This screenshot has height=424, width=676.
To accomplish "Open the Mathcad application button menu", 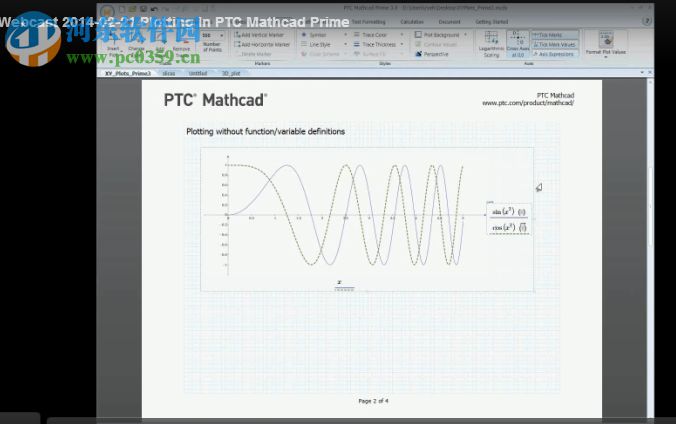I will pyautogui.click(x=107, y=10).
